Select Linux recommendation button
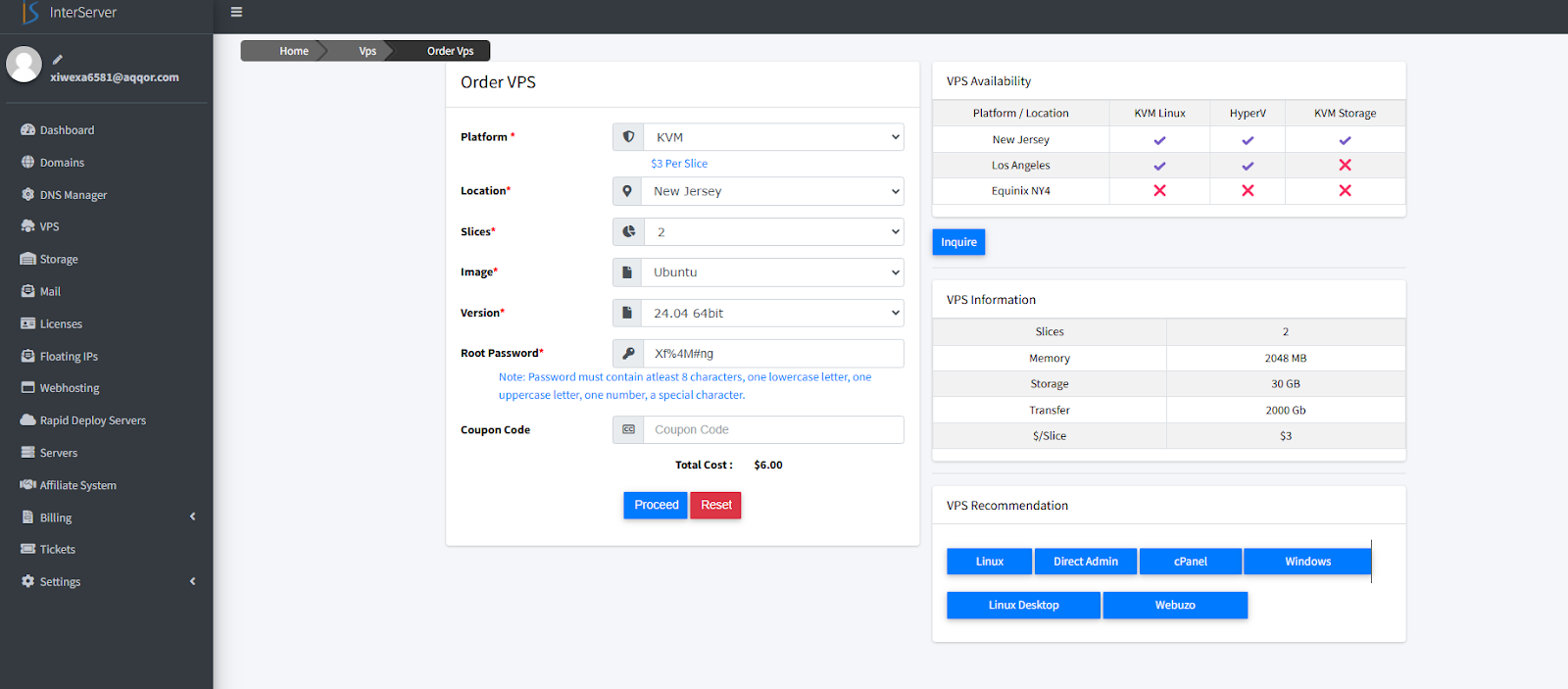 point(989,562)
